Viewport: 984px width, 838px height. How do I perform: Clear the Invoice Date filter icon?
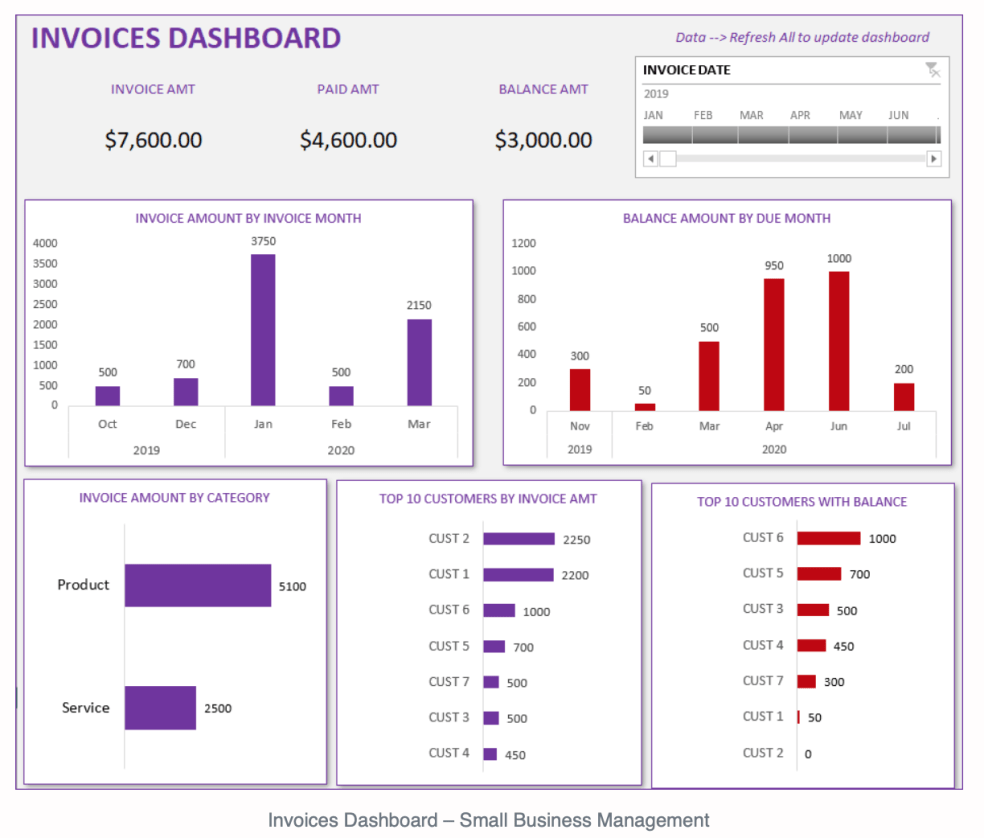pyautogui.click(x=933, y=69)
